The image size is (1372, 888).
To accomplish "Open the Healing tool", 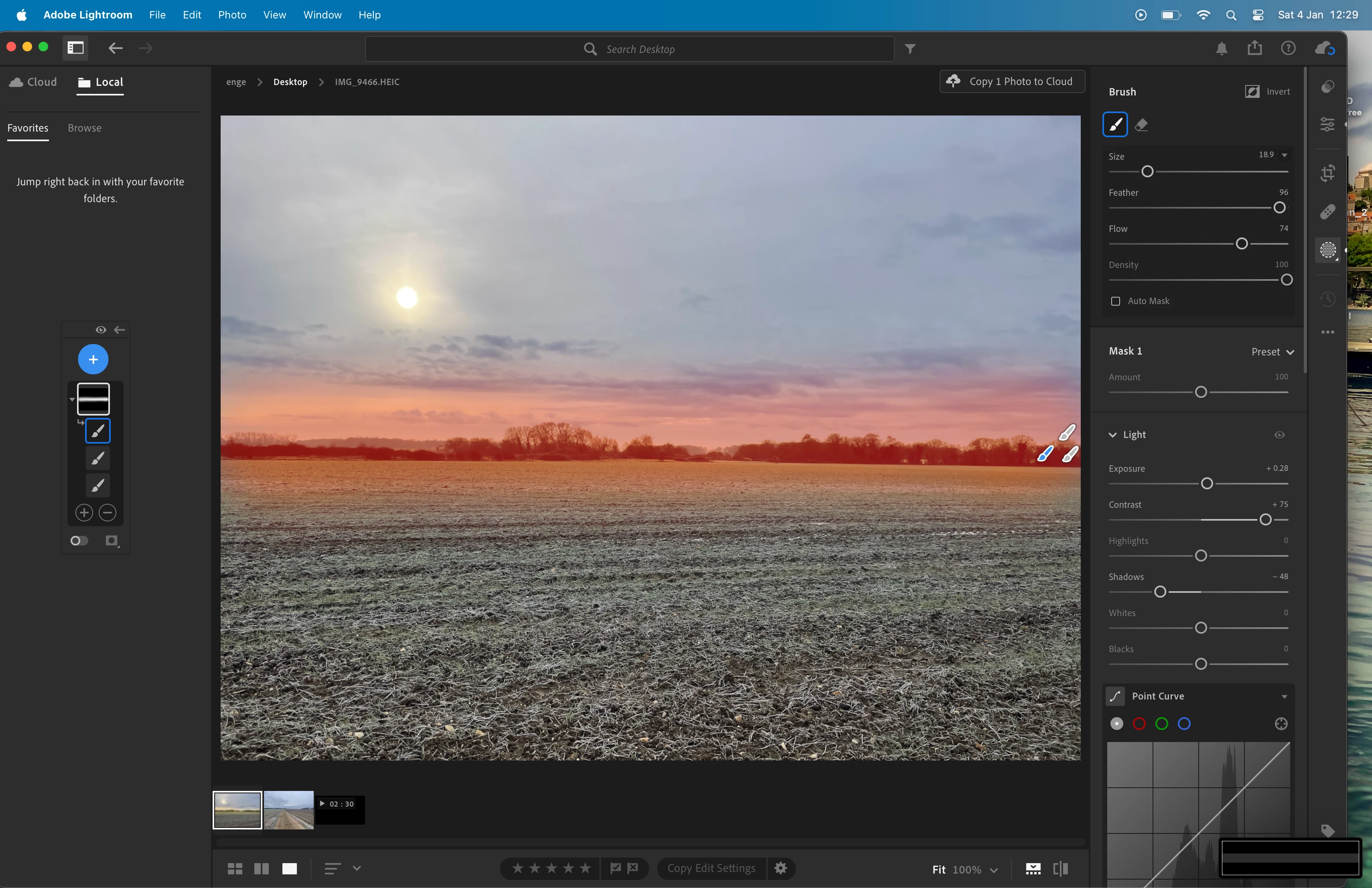I will coord(1327,212).
